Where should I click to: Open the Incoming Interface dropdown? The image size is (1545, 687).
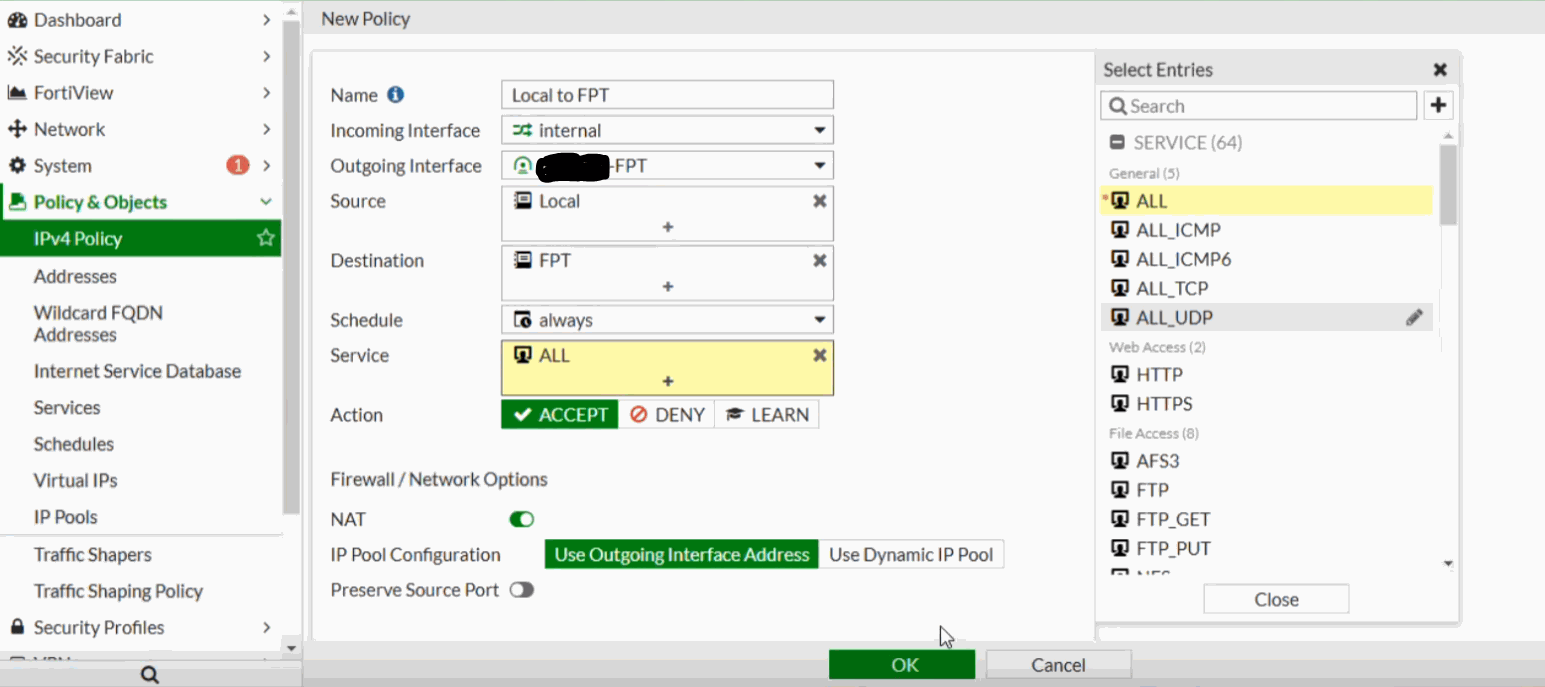click(667, 130)
